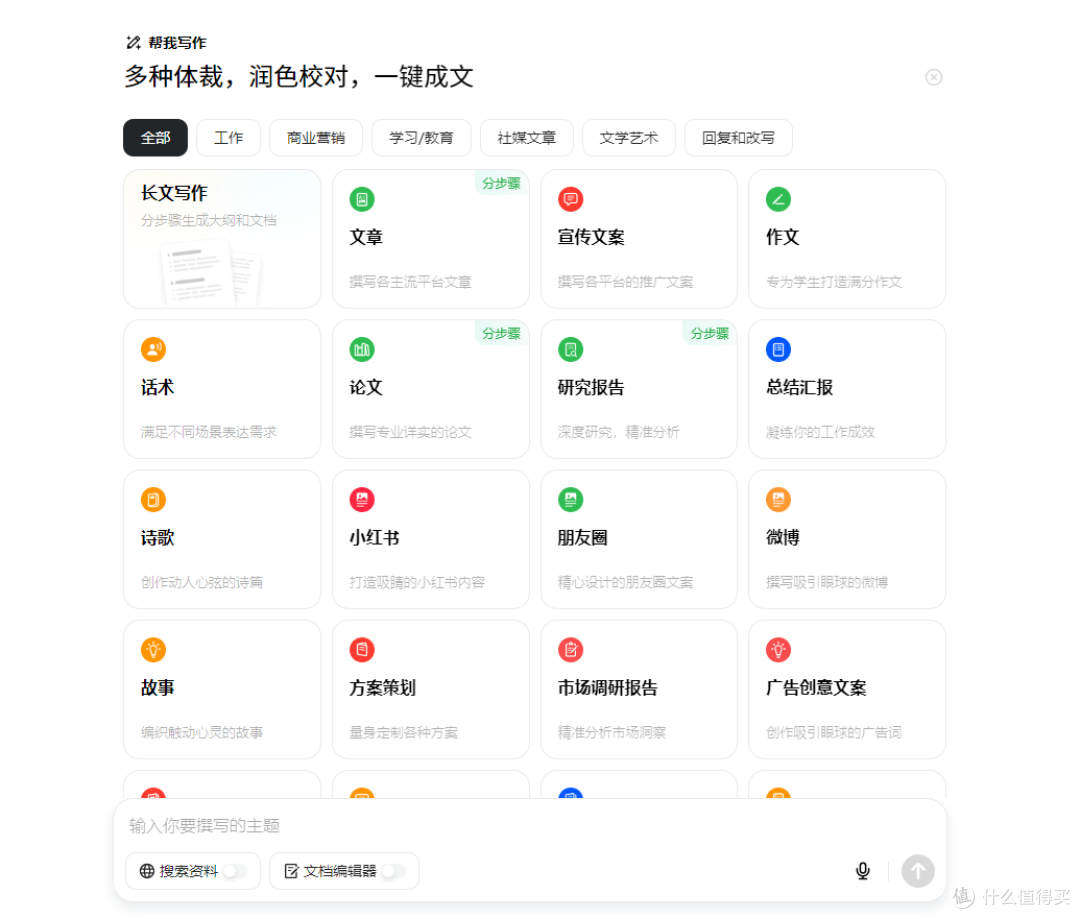Click the 量身定制各种方案 description
Image resolution: width=1080 pixels, height=919 pixels.
[404, 732]
